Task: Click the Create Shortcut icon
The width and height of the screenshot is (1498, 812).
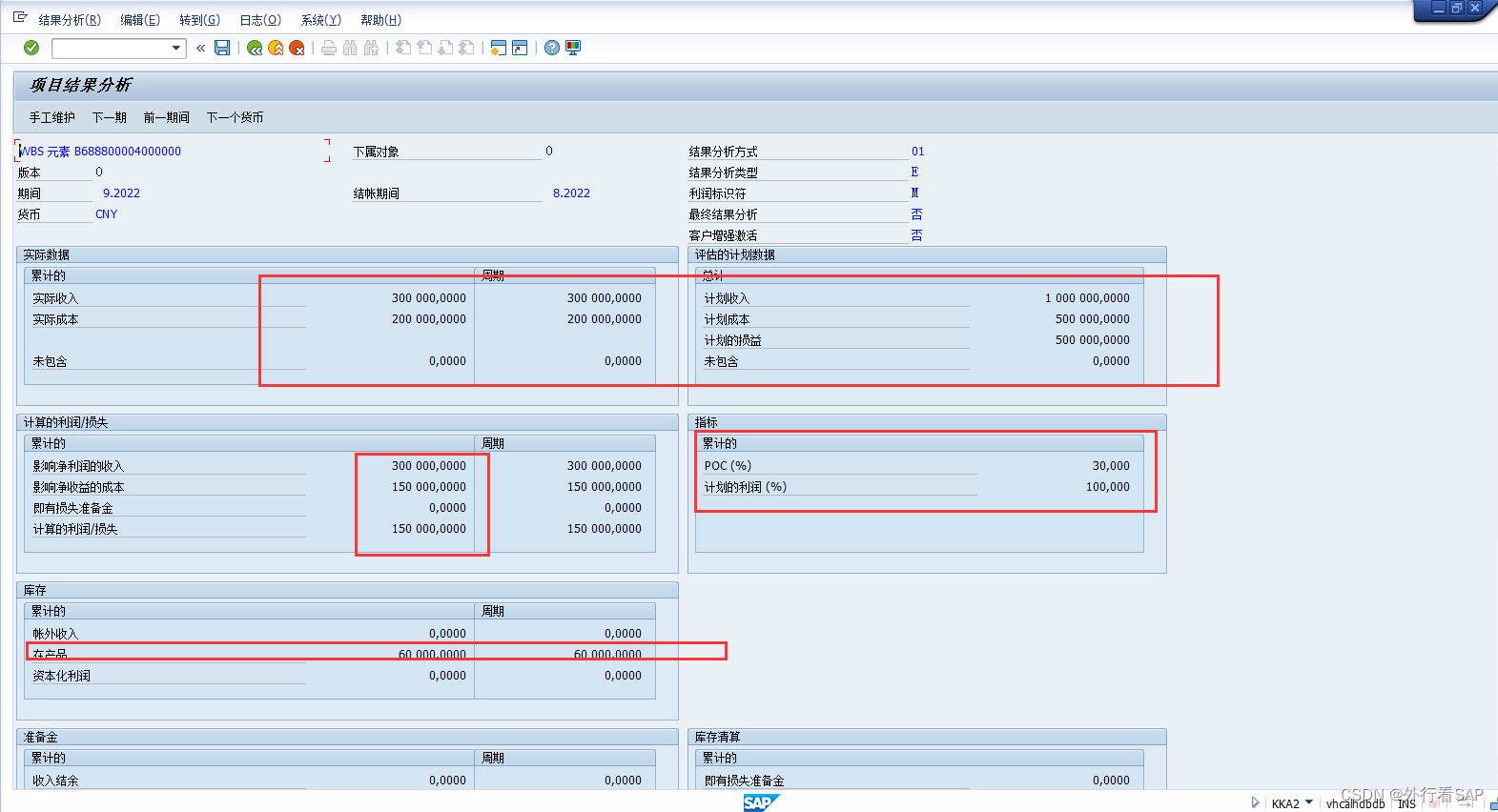Action: [520, 48]
